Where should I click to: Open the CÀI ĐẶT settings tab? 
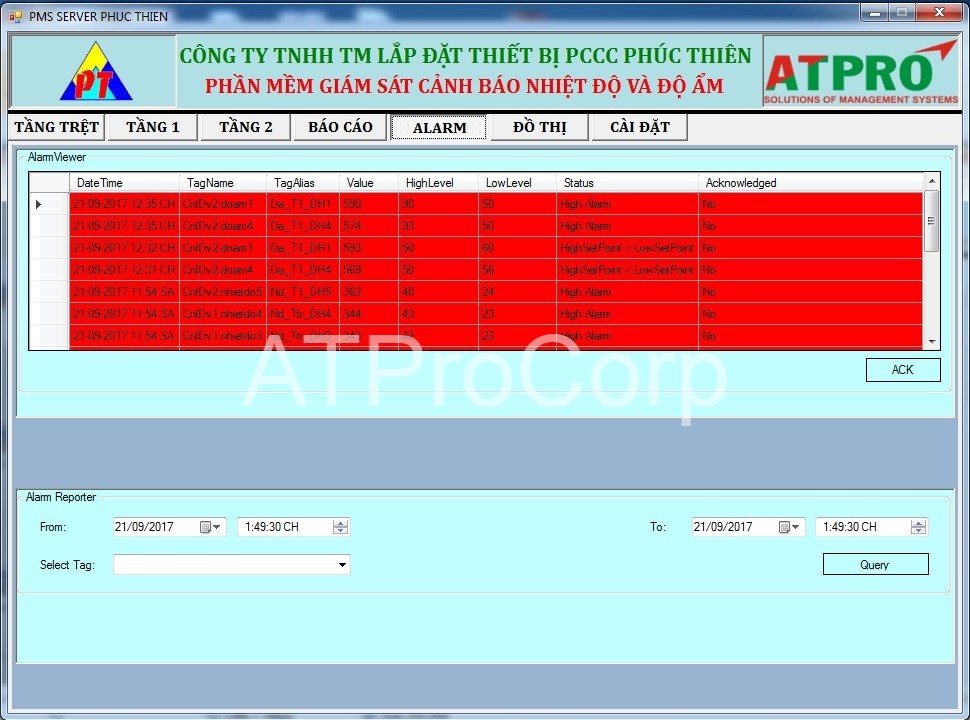click(x=640, y=127)
